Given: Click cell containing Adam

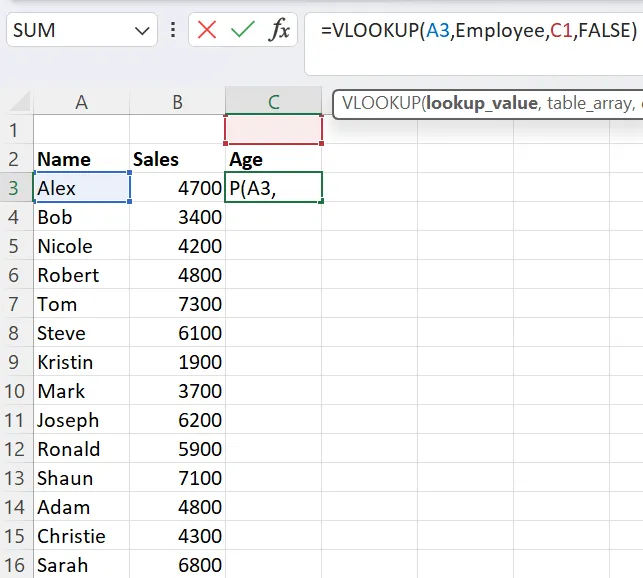Looking at the screenshot, I should [x=81, y=507].
